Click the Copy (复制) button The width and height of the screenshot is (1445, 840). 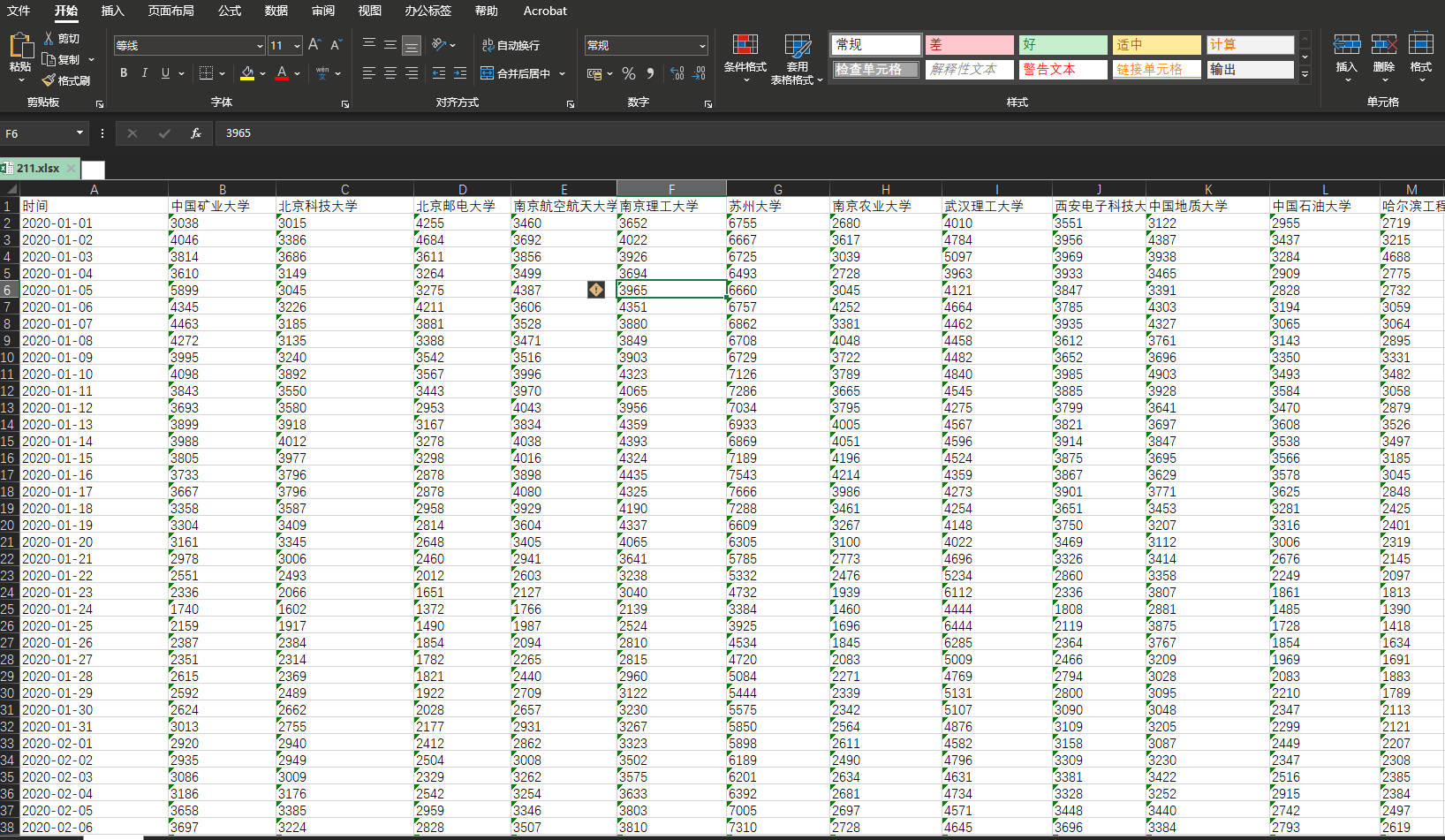tap(62, 59)
